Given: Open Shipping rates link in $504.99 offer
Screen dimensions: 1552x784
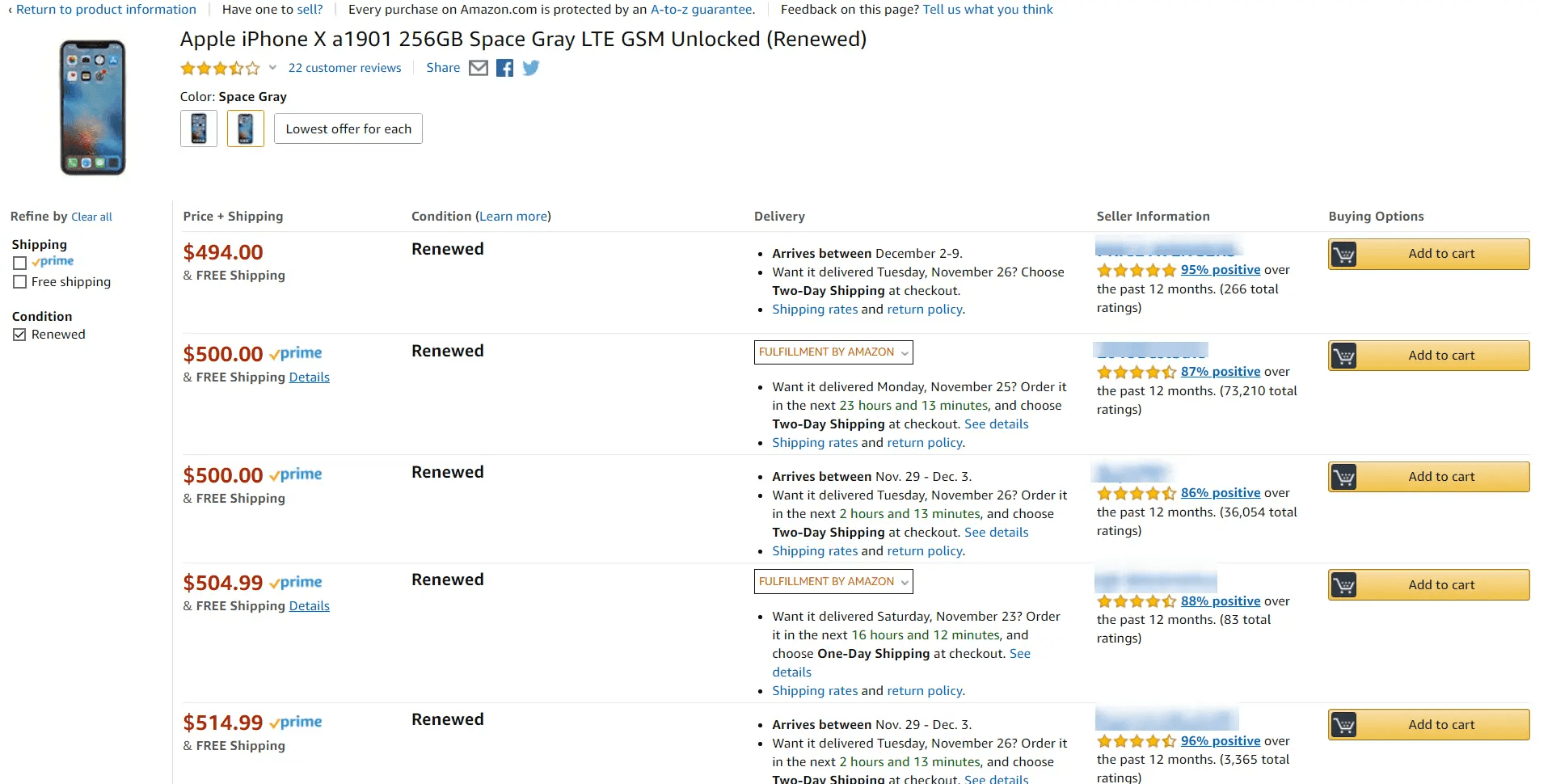Looking at the screenshot, I should [815, 691].
